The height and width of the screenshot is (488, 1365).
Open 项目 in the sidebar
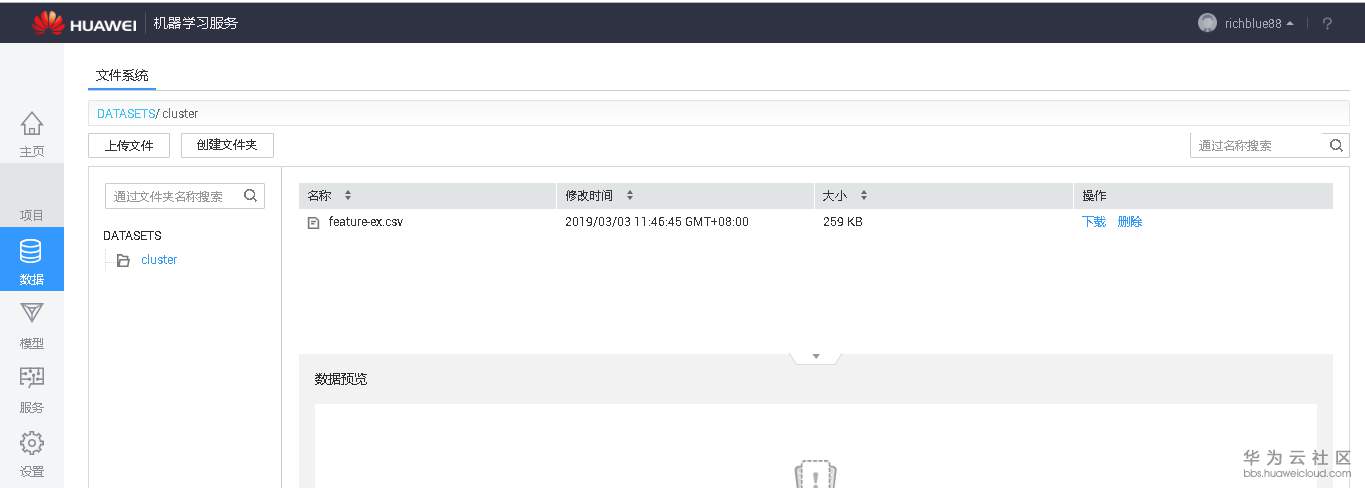(32, 215)
